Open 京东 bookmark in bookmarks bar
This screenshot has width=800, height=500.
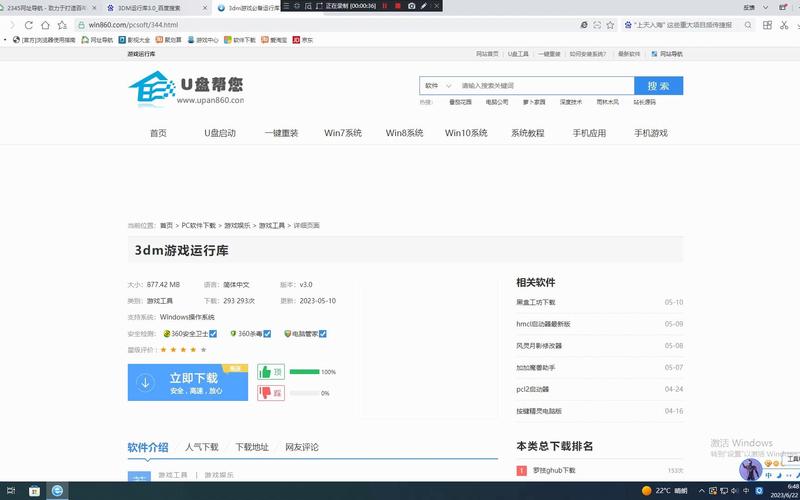303,40
